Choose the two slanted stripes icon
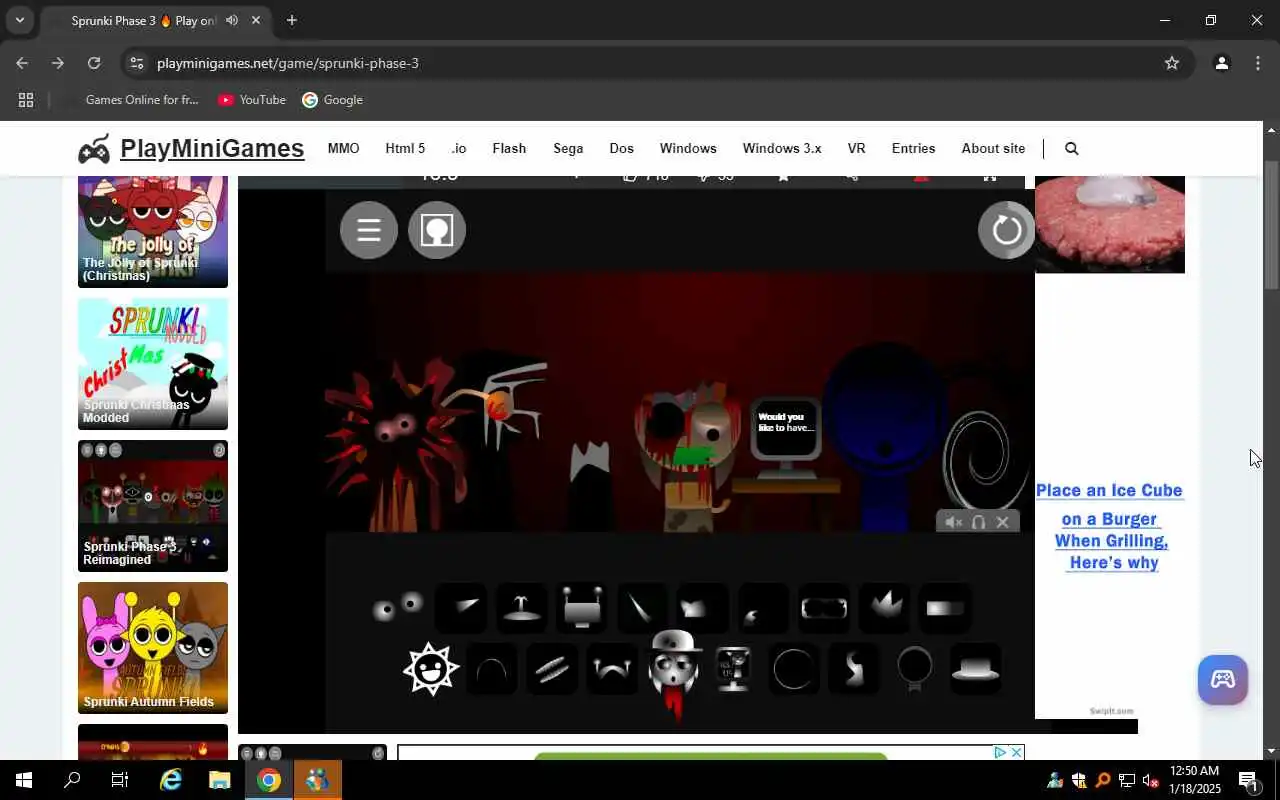The image size is (1280, 800). pyautogui.click(x=551, y=670)
